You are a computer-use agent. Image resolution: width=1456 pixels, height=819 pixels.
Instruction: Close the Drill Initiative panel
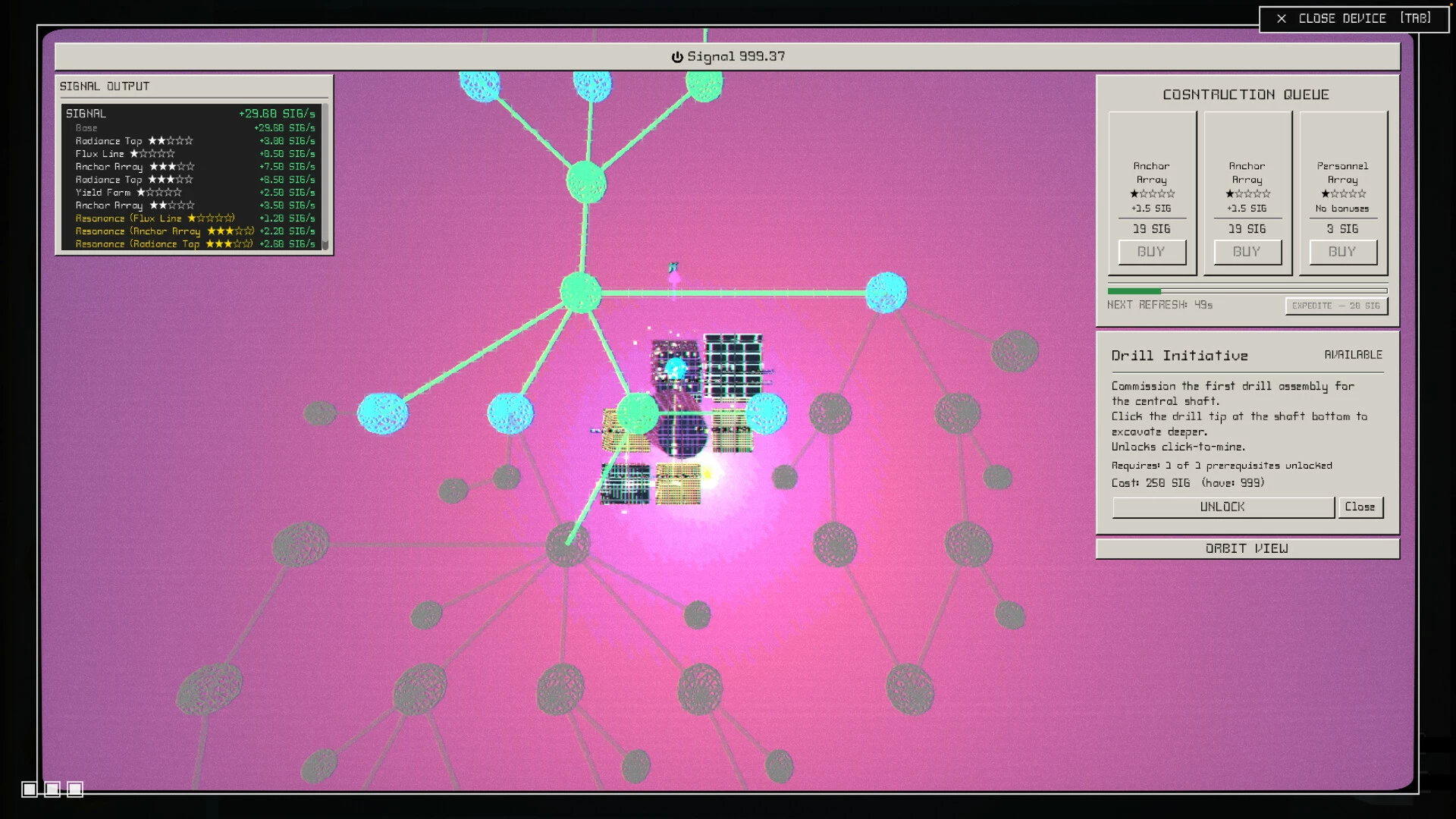[1360, 507]
